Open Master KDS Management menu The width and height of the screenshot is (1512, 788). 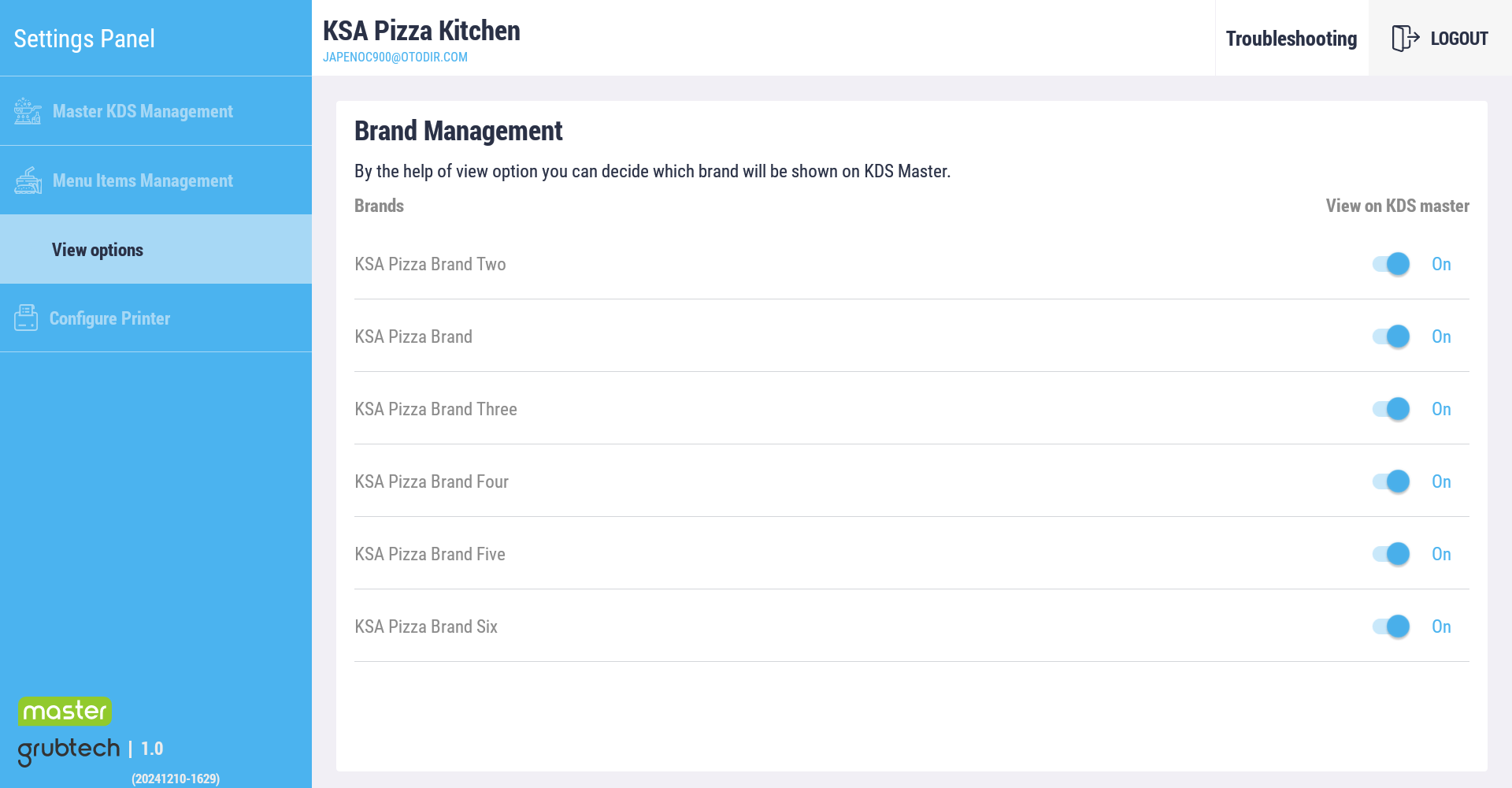(x=156, y=111)
